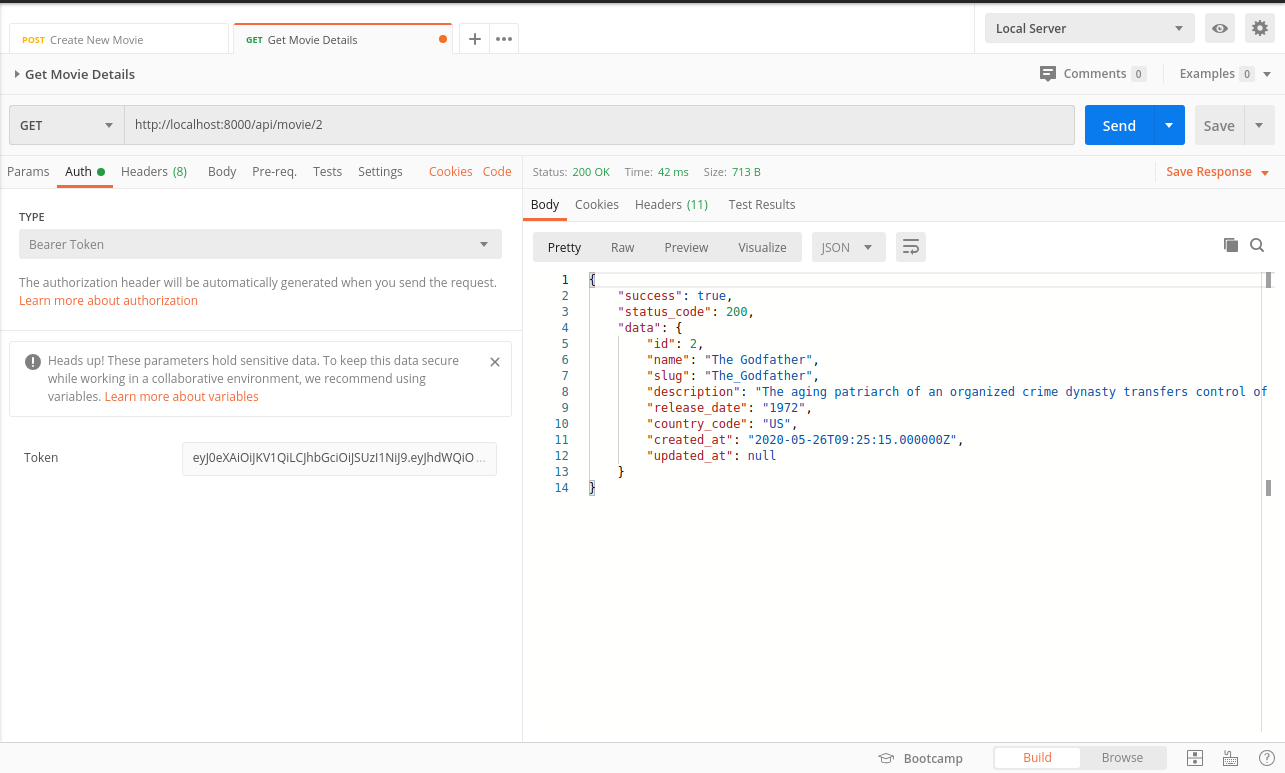Open the Params tab
1285x773 pixels.
click(x=28, y=171)
